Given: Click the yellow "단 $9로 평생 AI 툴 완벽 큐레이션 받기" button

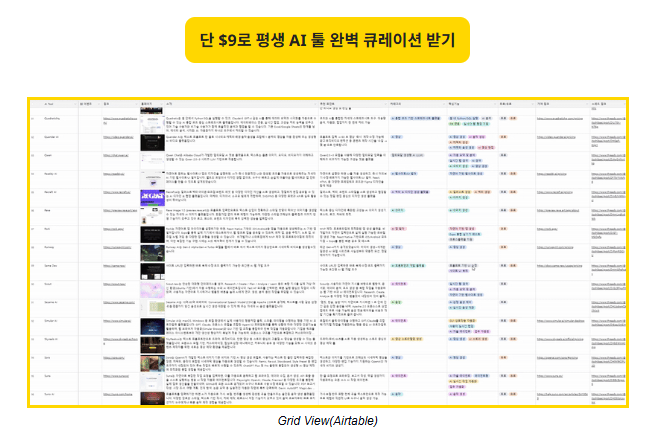Looking at the screenshot, I should click(327, 40).
